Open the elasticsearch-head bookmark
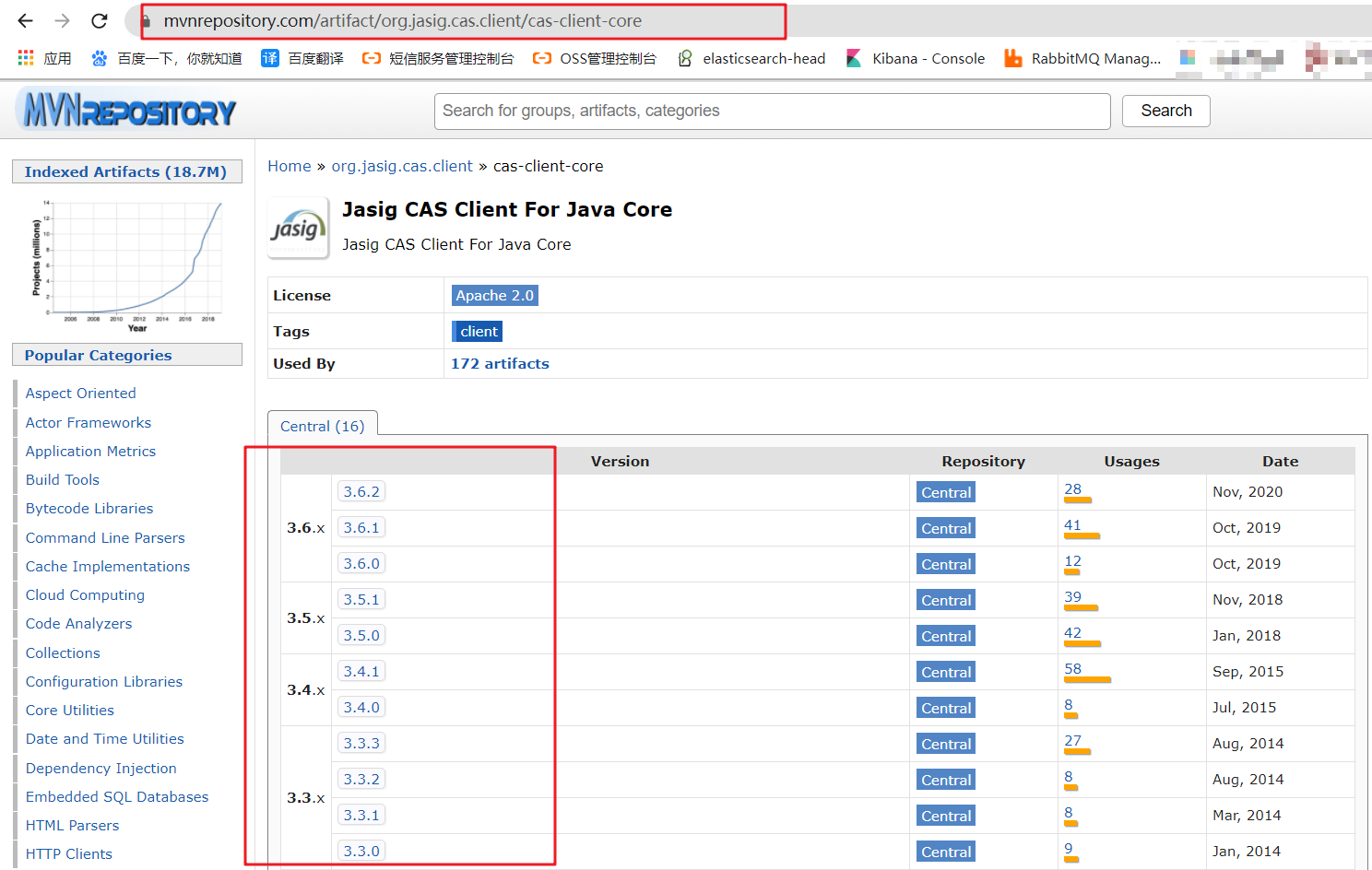Screen dimensions: 1372x870 (751, 58)
